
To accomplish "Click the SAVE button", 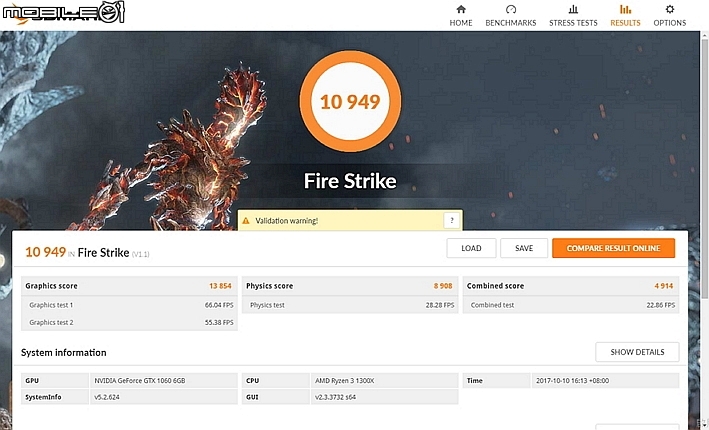I will tap(524, 248).
